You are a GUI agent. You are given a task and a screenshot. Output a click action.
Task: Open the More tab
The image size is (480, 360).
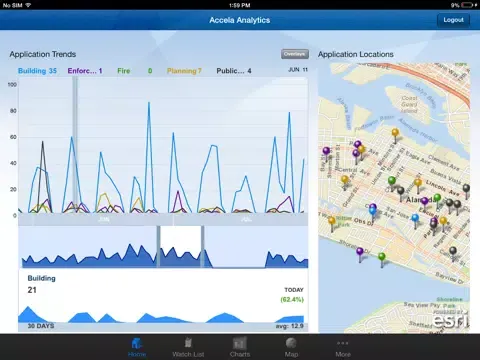coord(343,347)
